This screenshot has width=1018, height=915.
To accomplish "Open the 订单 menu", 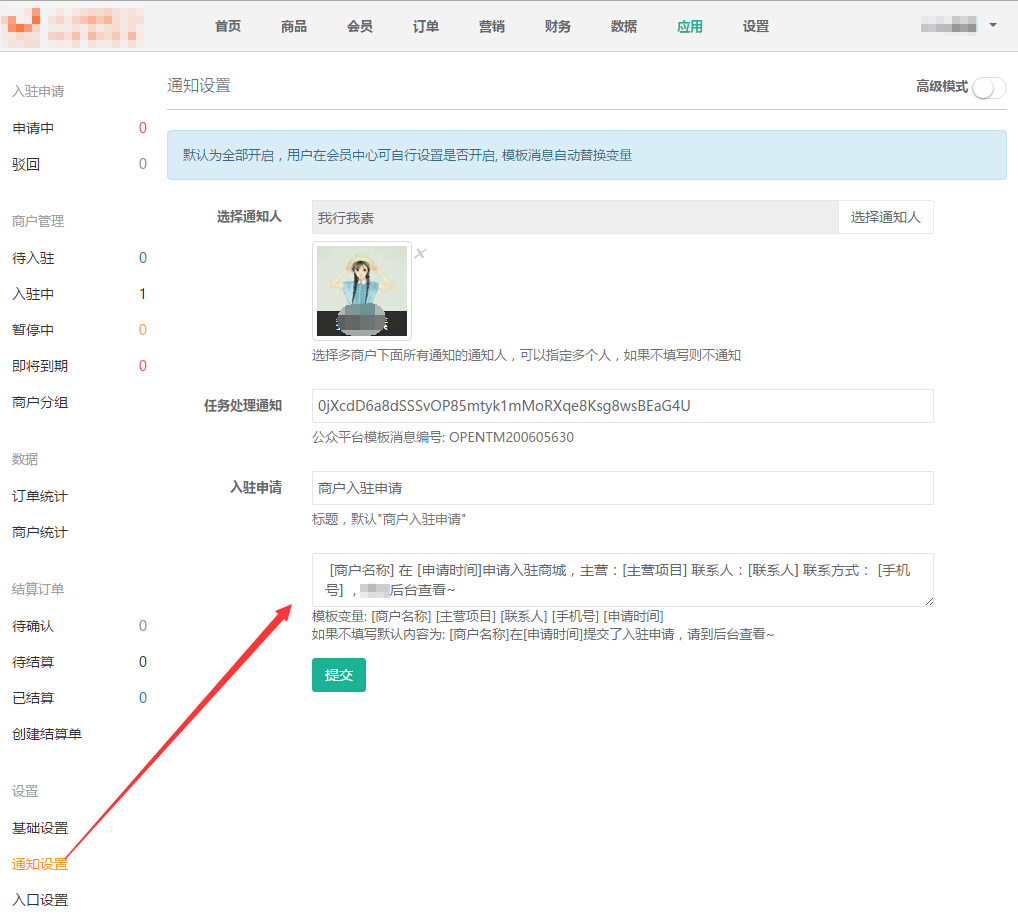I will click(x=426, y=27).
